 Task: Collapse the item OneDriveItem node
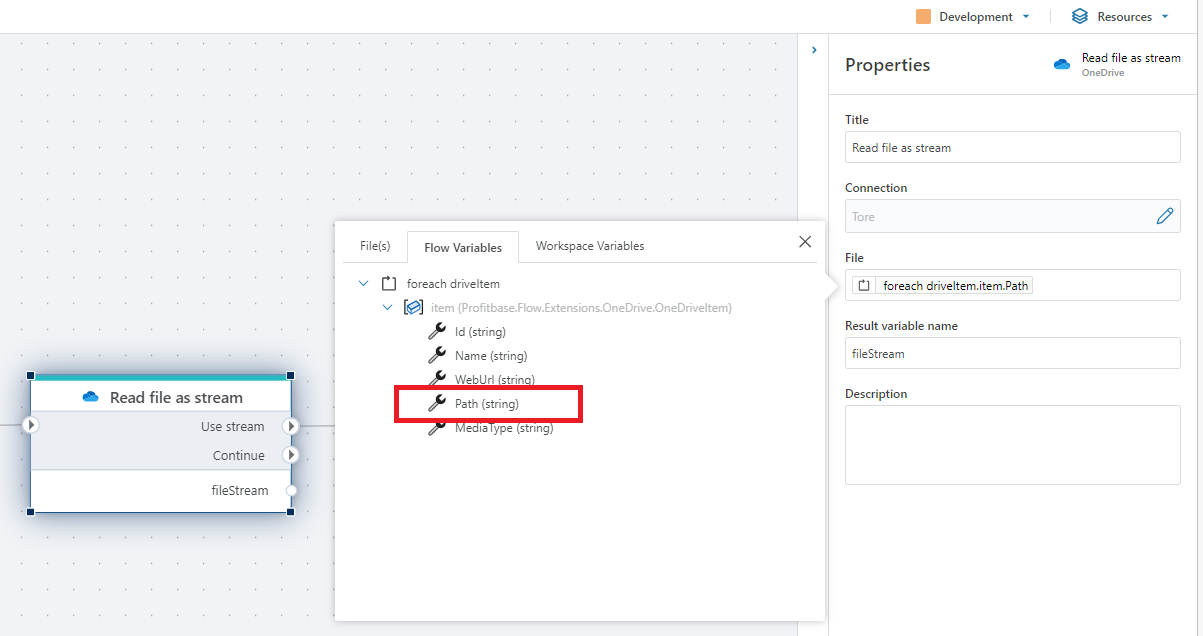point(388,308)
